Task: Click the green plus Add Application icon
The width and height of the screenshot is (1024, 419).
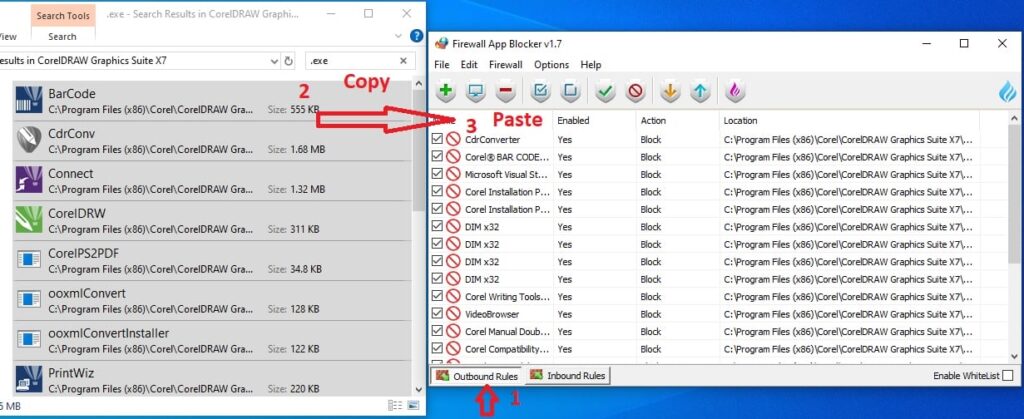Action: (445, 91)
